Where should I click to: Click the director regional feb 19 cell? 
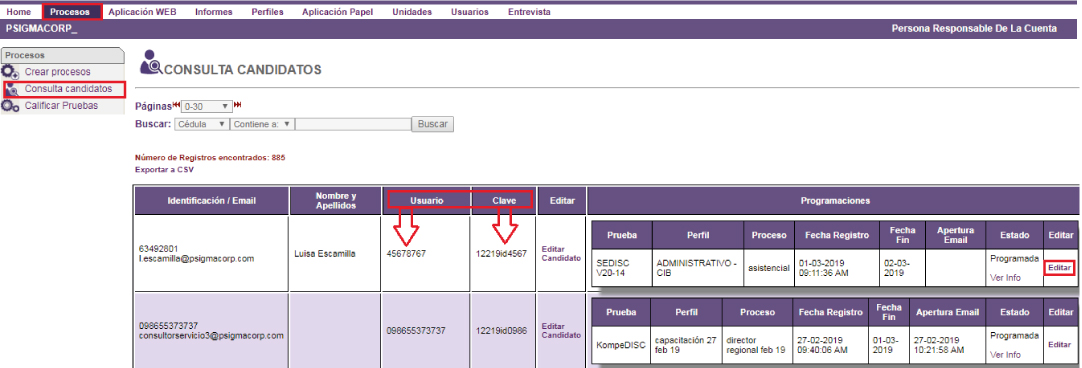[756, 345]
